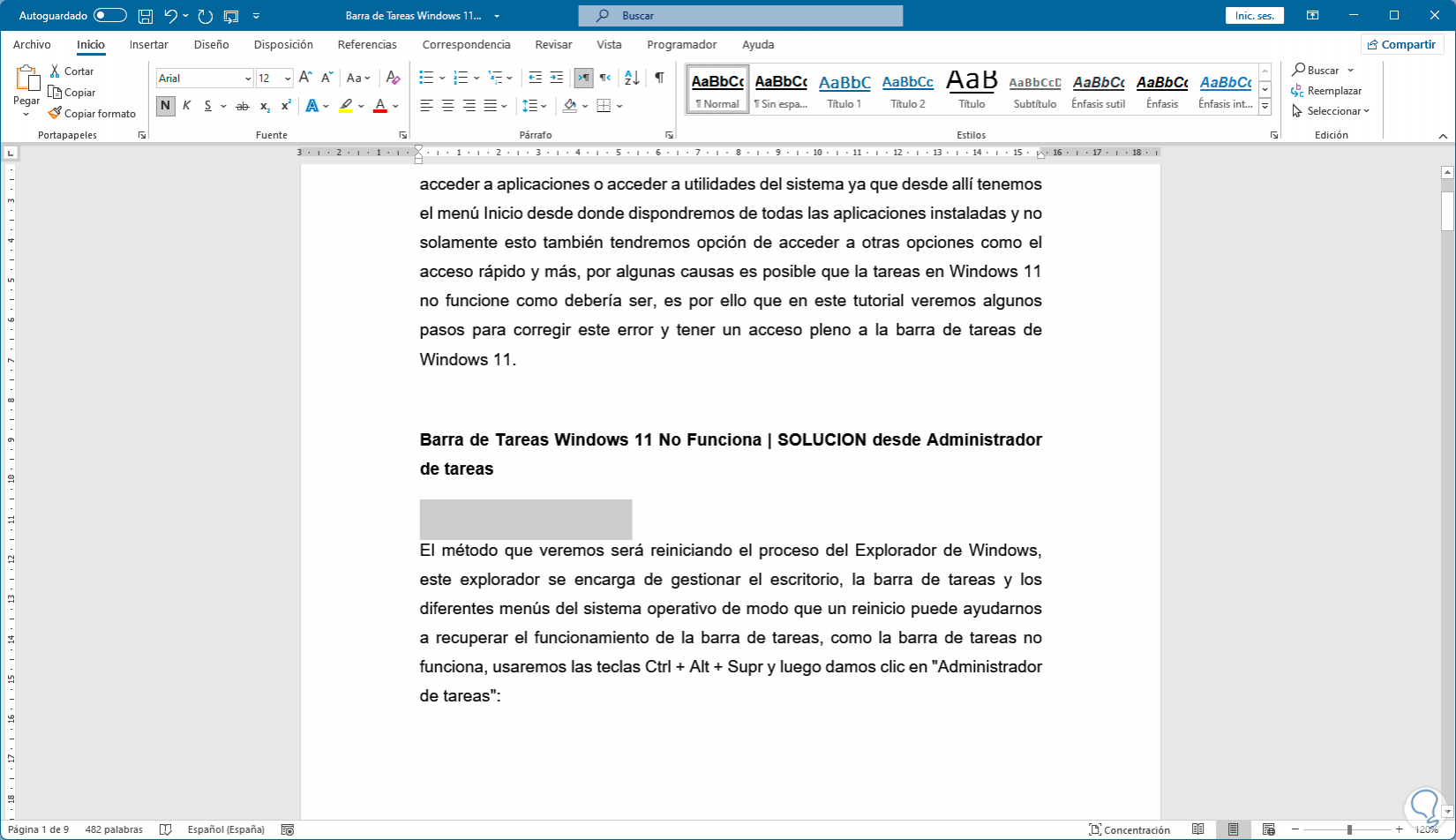Click the text effects blue A icon
Viewport: 1456px width, 840px height.
pyautogui.click(x=311, y=106)
